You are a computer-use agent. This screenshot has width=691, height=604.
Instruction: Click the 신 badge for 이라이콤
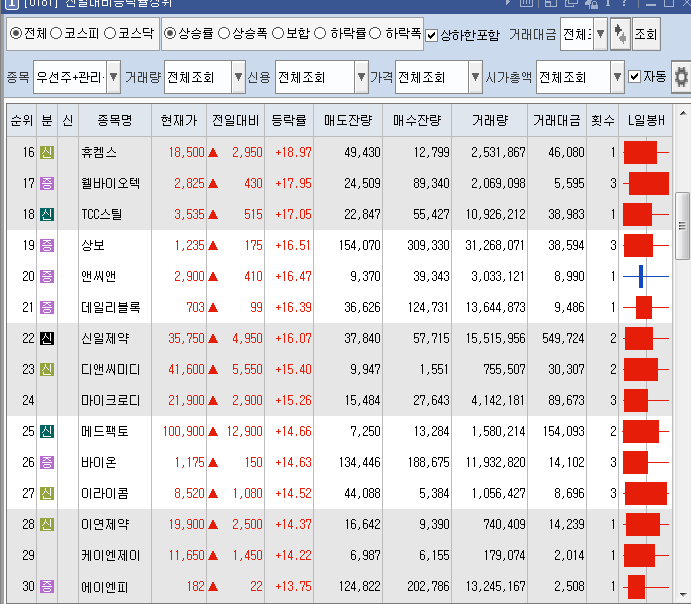click(47, 493)
